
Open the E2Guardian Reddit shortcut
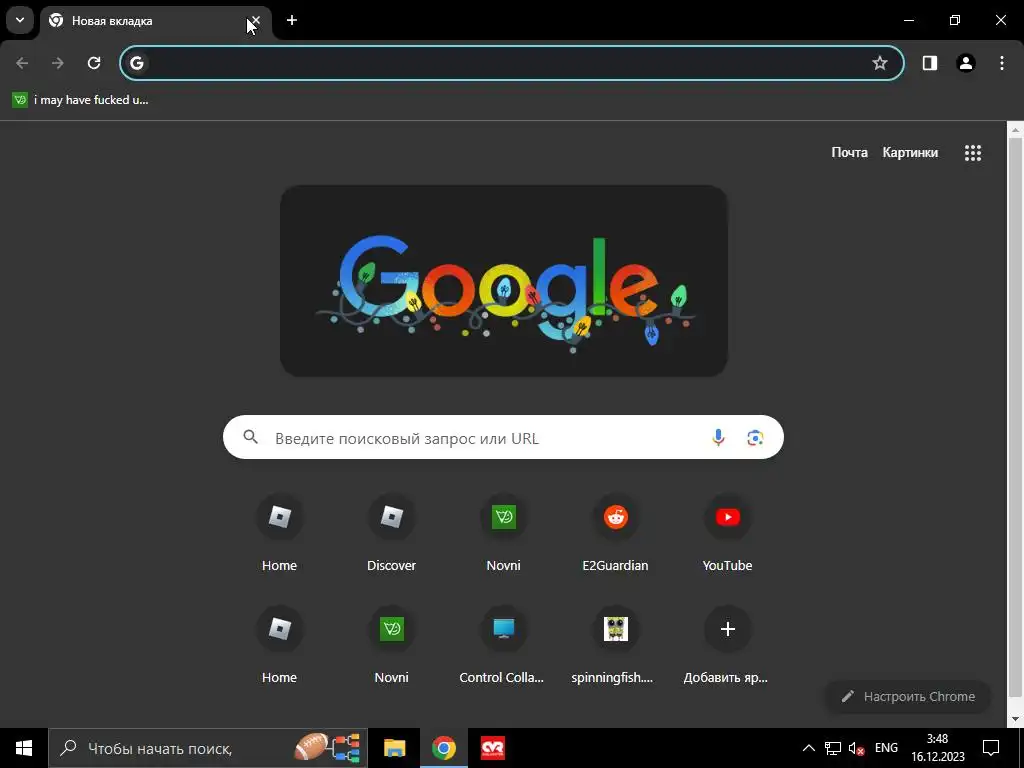pos(615,533)
